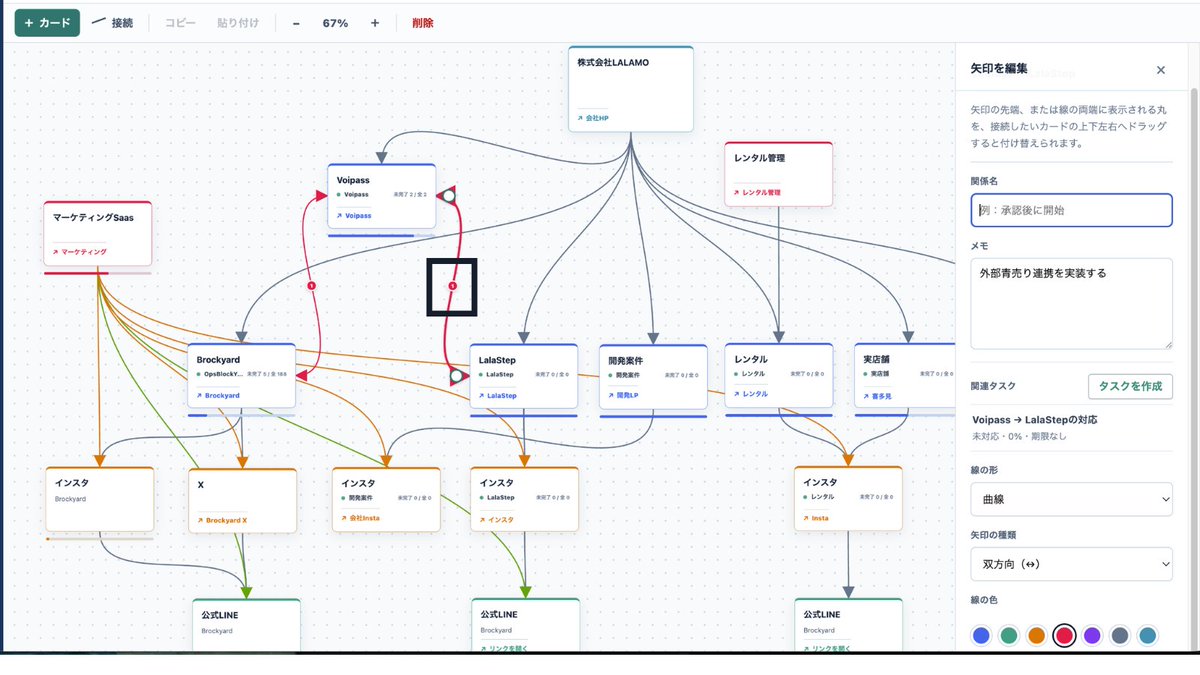Click 未完了 5 / 全 188 on Brockyard card

coord(267,374)
